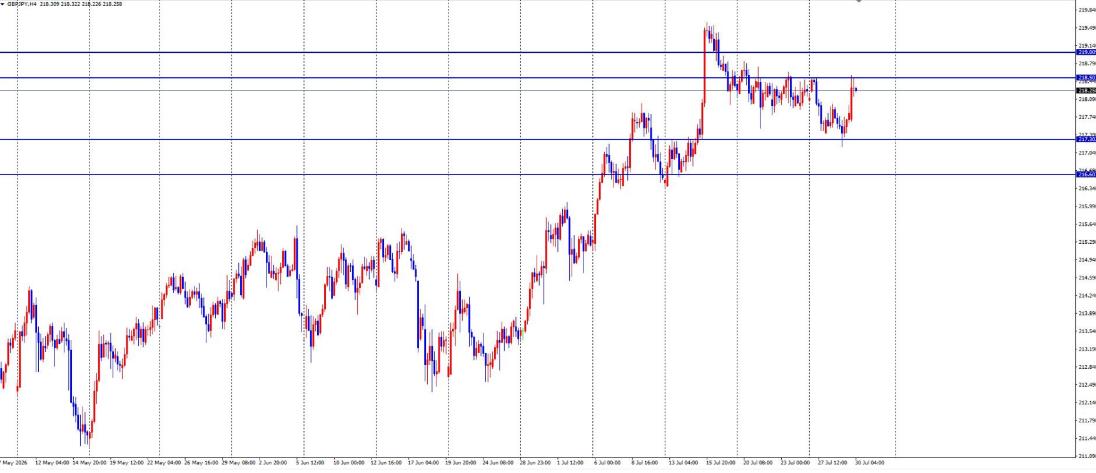This screenshot has height=473, width=1096.
Task: Click the 212.14 price scale value
Action: (1087, 402)
